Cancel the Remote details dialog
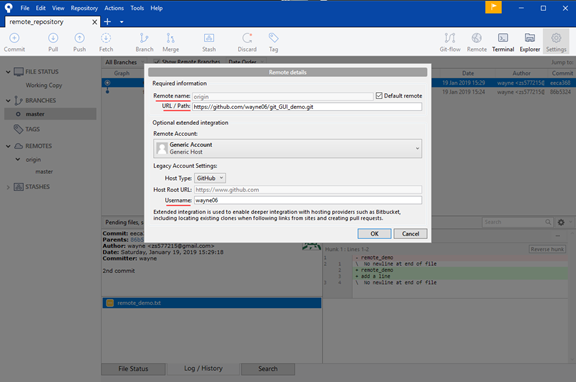 pos(410,234)
